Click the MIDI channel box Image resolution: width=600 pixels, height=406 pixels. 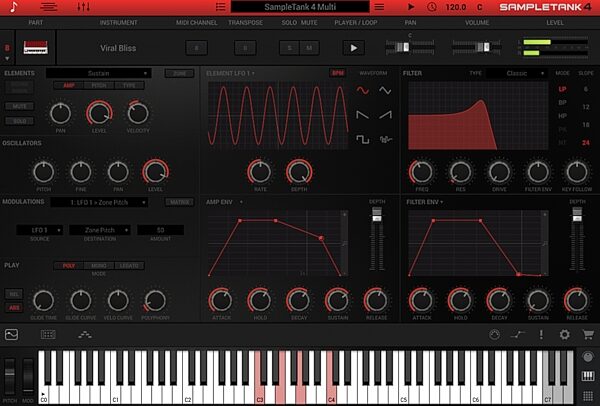point(197,48)
